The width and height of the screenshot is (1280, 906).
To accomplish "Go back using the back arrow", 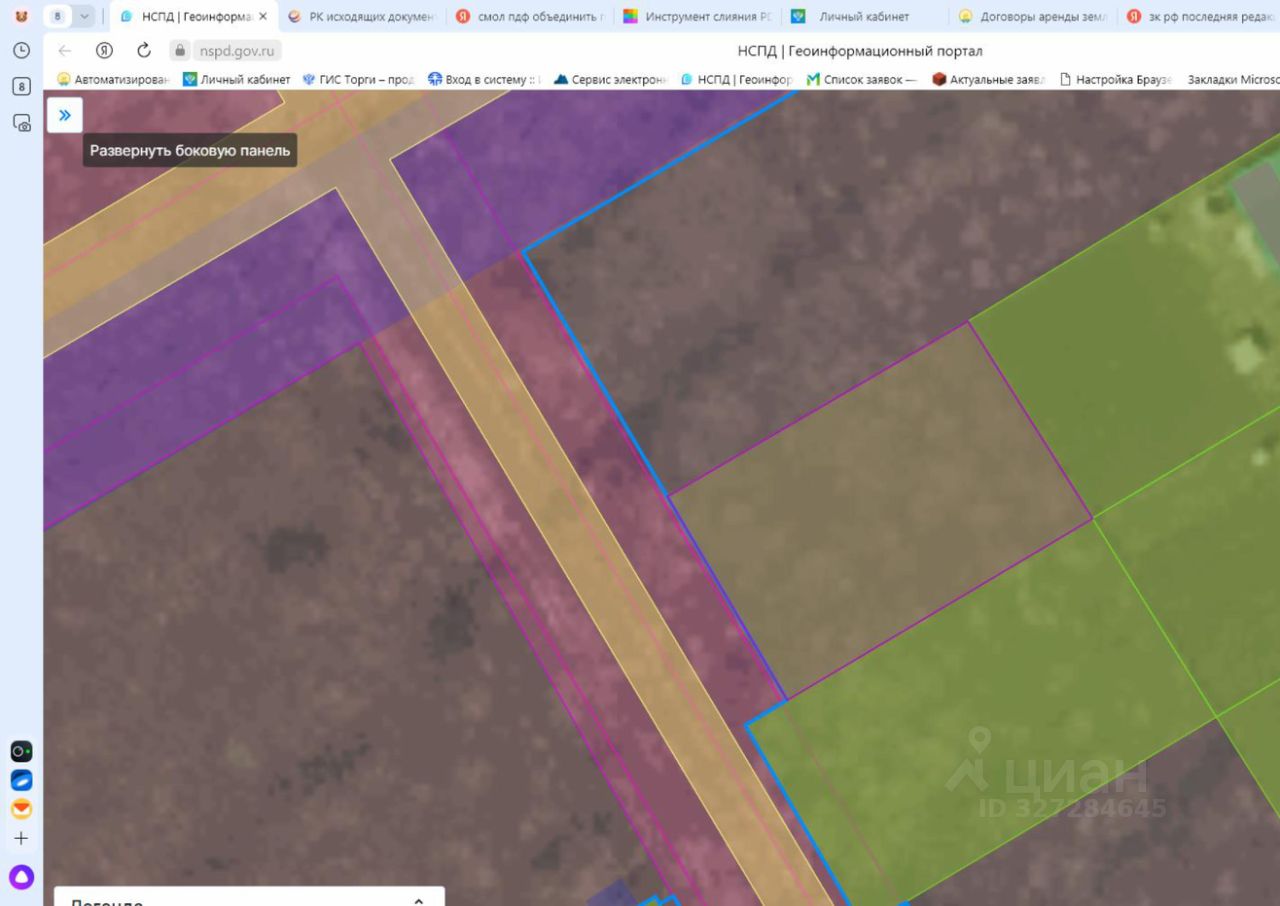I will click(x=65, y=51).
